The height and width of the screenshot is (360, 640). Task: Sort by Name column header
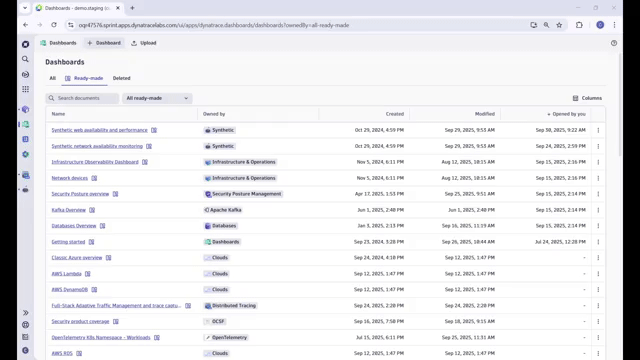tap(58, 114)
